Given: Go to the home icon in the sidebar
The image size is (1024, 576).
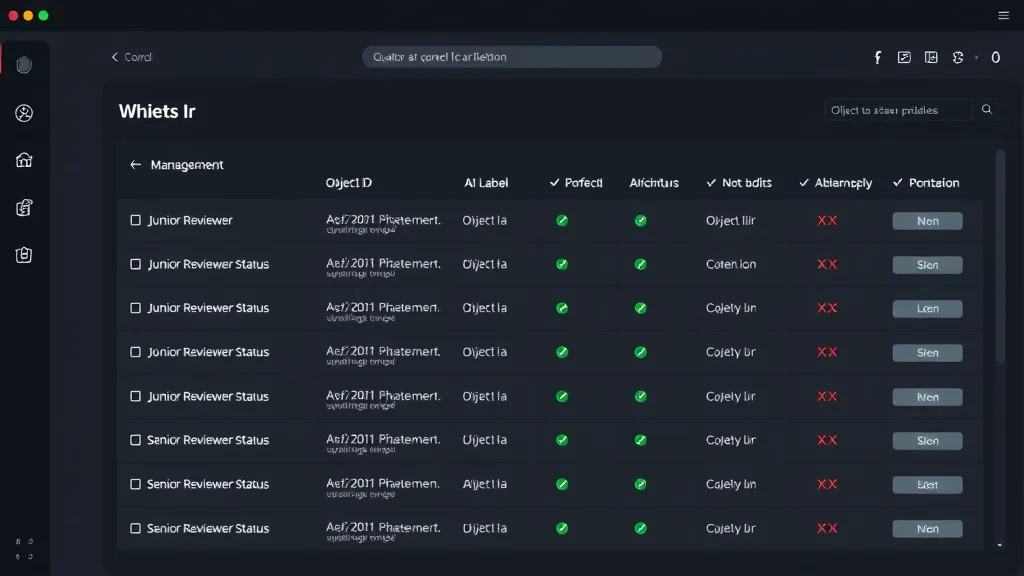Looking at the screenshot, I should coord(23,159).
